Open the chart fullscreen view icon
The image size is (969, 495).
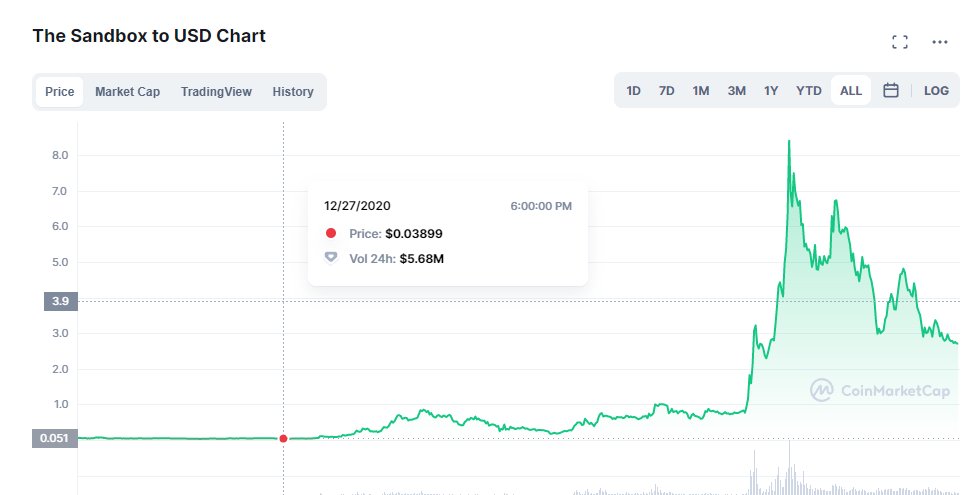click(900, 42)
